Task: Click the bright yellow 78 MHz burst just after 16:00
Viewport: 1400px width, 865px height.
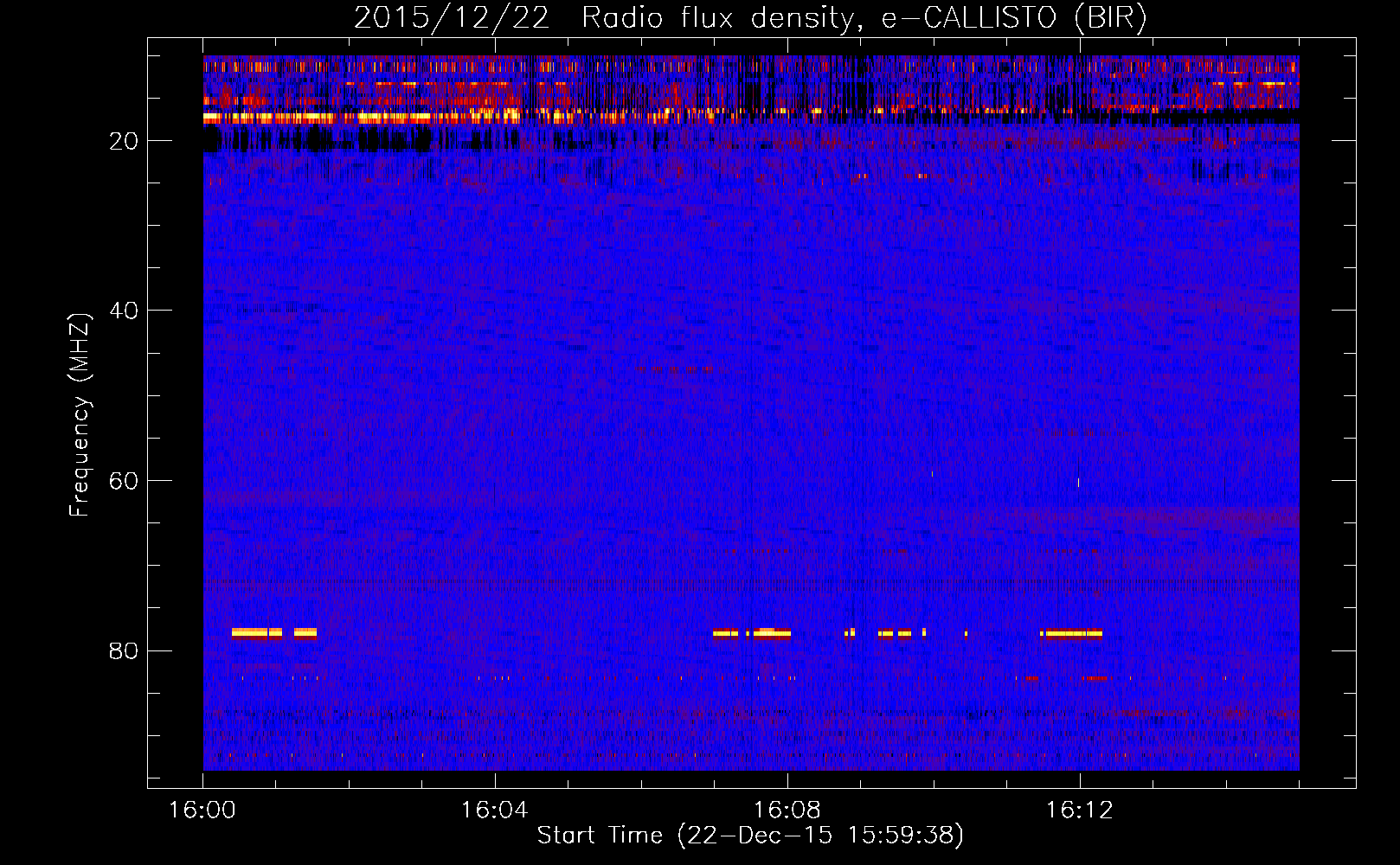Action: (256, 632)
